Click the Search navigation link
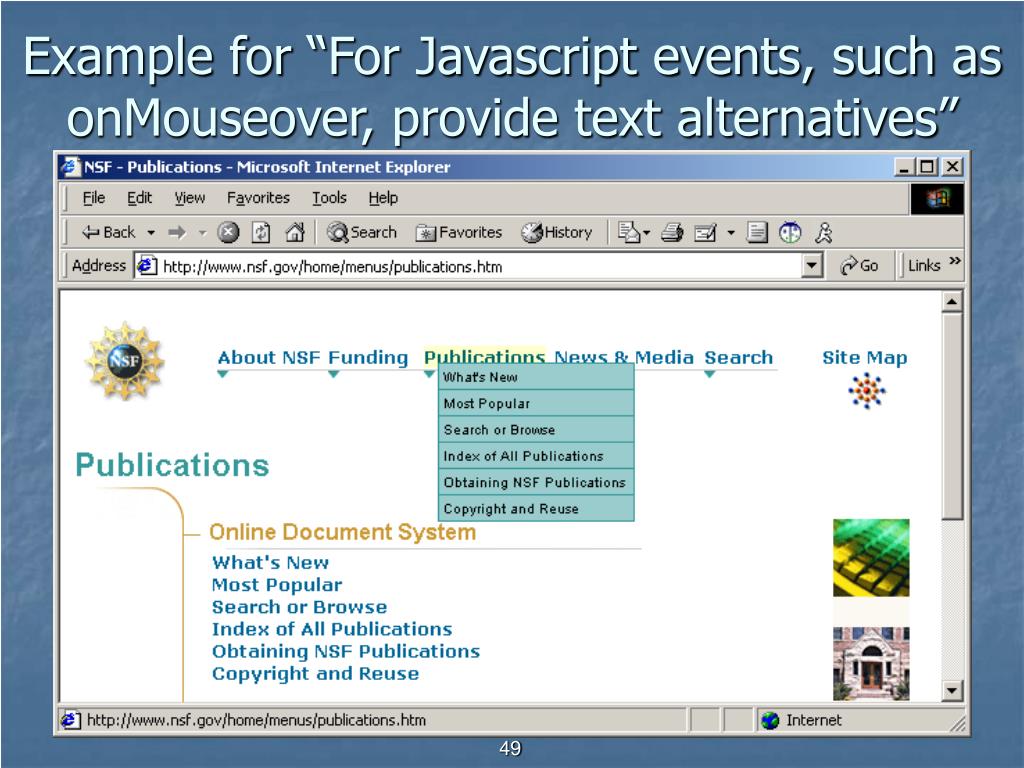Image resolution: width=1024 pixels, height=768 pixels. point(738,358)
